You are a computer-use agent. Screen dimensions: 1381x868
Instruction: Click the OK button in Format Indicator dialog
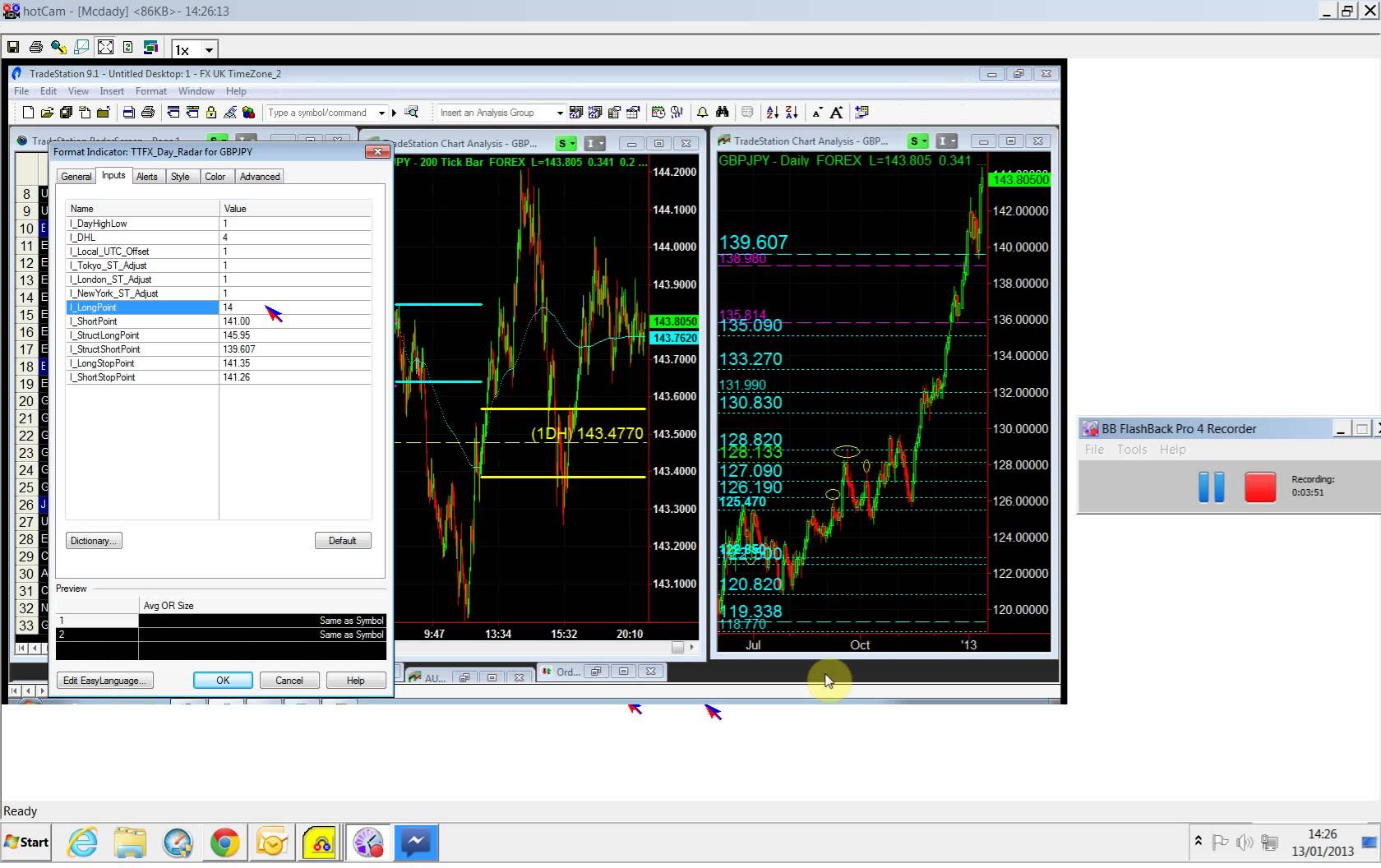coord(223,681)
